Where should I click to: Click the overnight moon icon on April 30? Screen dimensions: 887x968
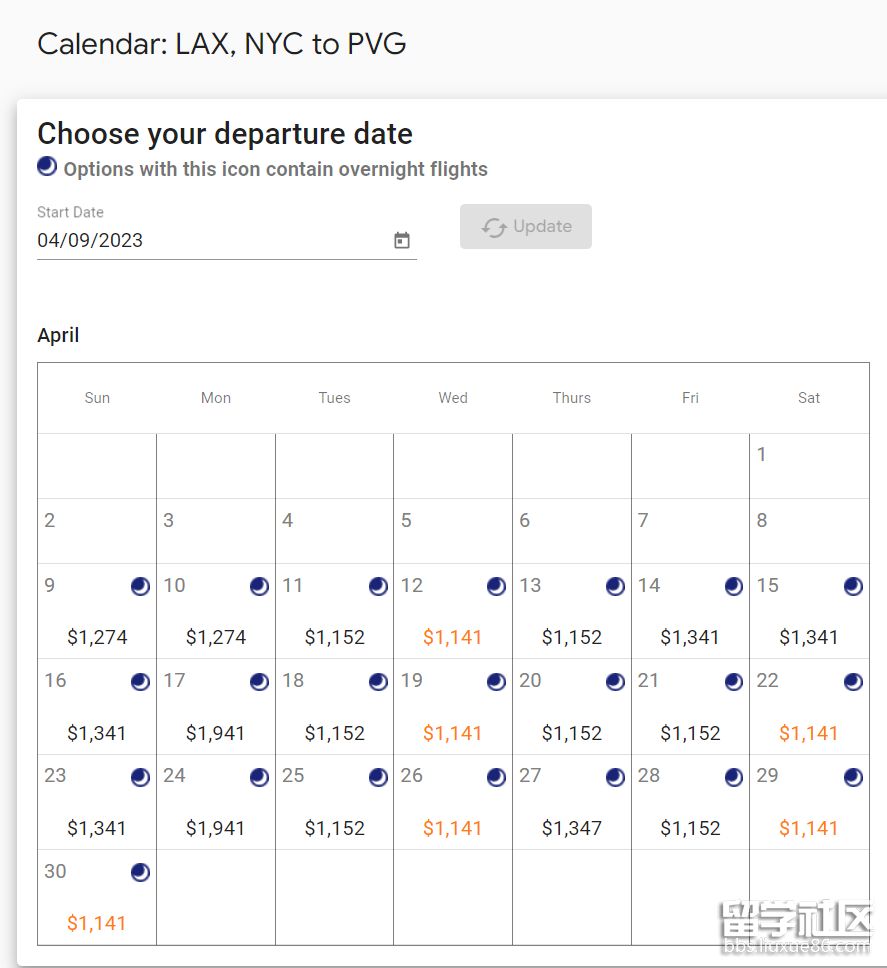coord(141,872)
